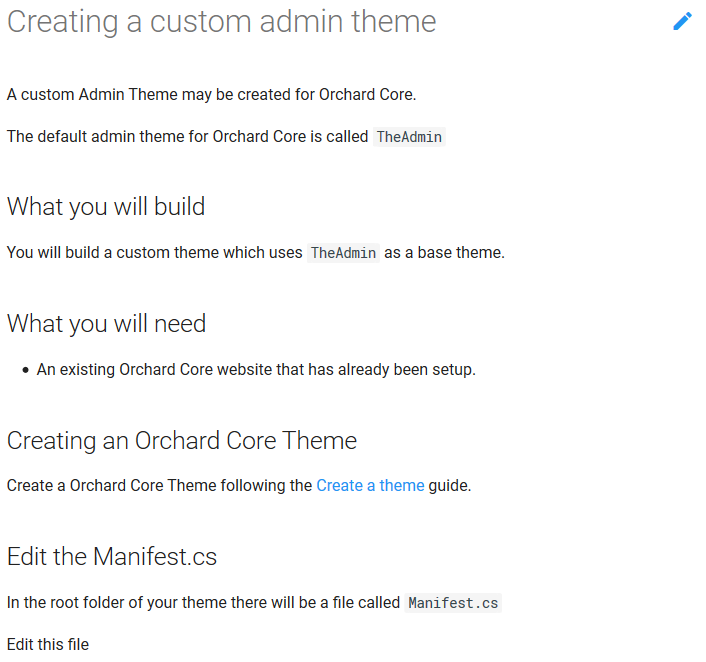
Task: Click the 'Edit the Manifest.cs' heading
Action: 112,557
